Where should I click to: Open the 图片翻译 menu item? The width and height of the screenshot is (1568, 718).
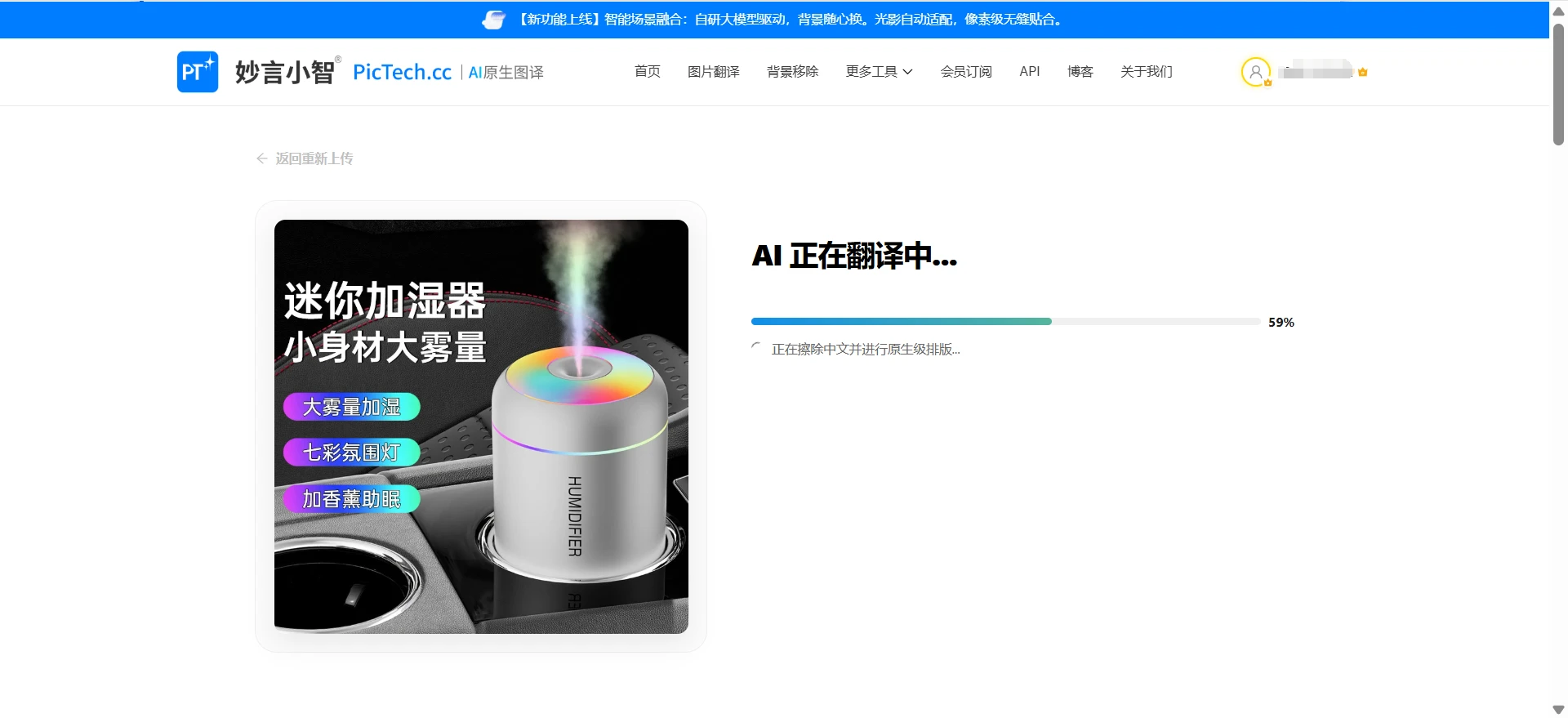pos(714,72)
